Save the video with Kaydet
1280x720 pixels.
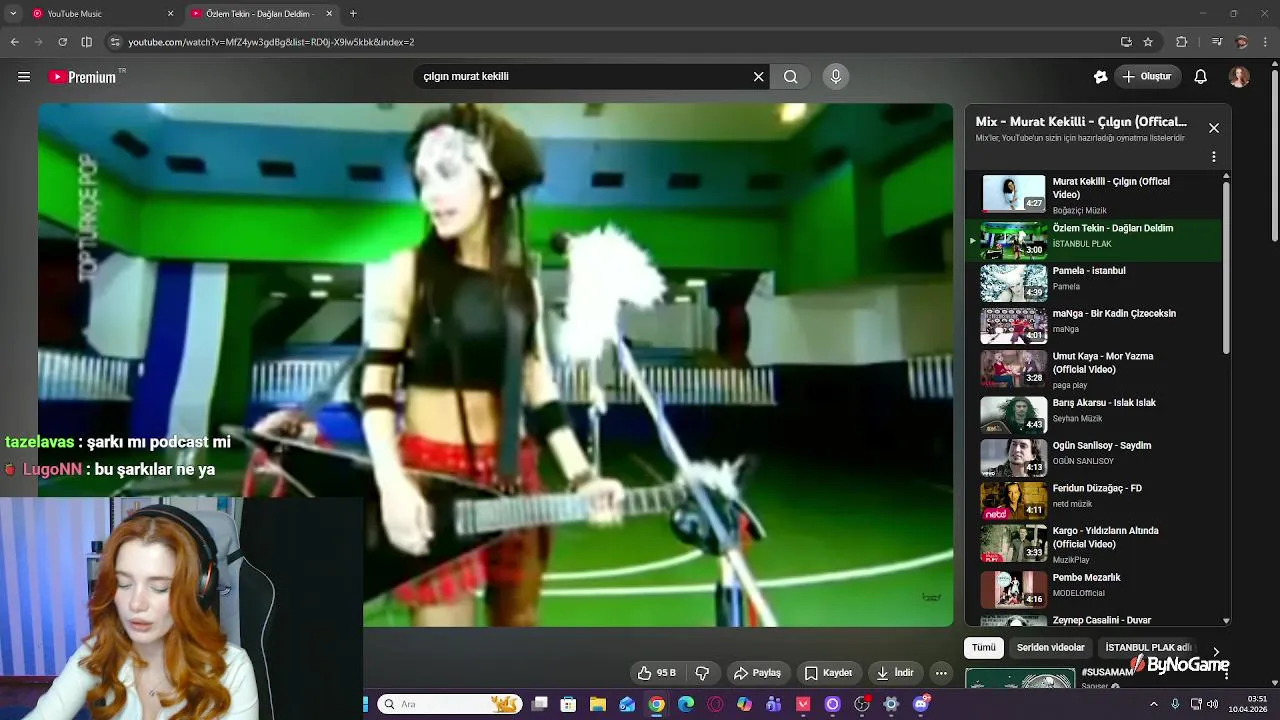coord(828,673)
